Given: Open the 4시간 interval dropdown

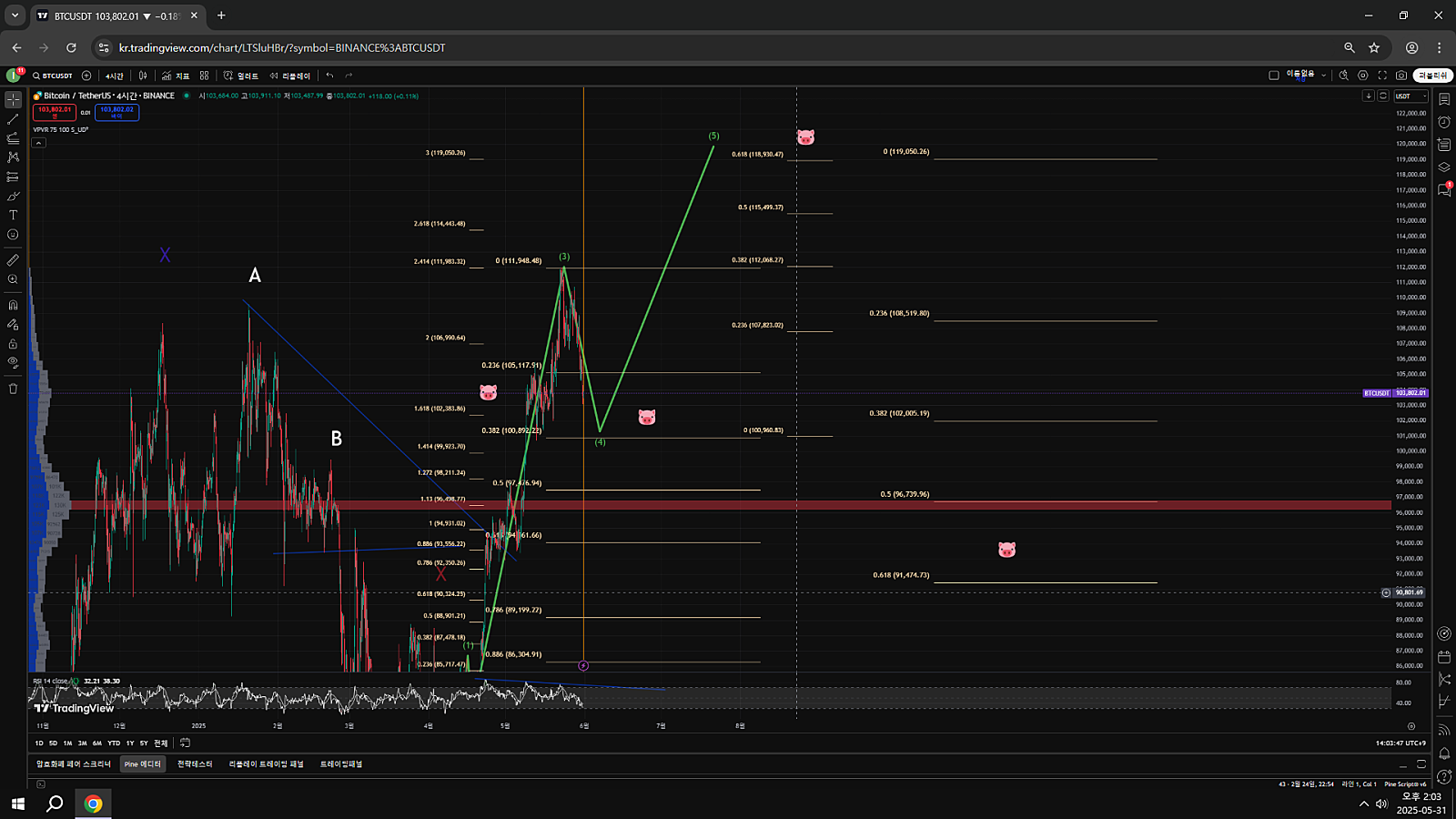Looking at the screenshot, I should tap(114, 76).
